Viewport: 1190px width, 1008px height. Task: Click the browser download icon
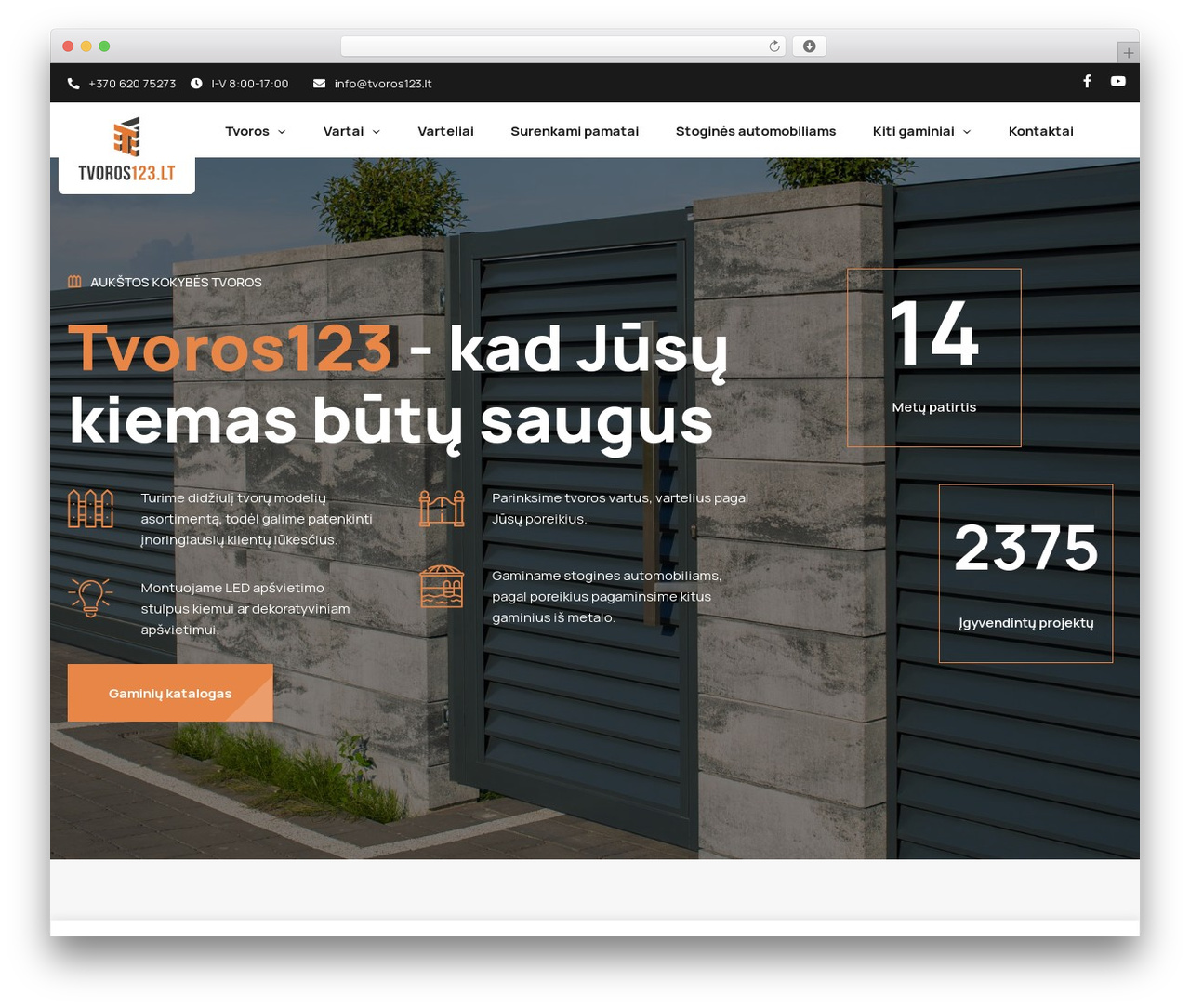[x=810, y=46]
